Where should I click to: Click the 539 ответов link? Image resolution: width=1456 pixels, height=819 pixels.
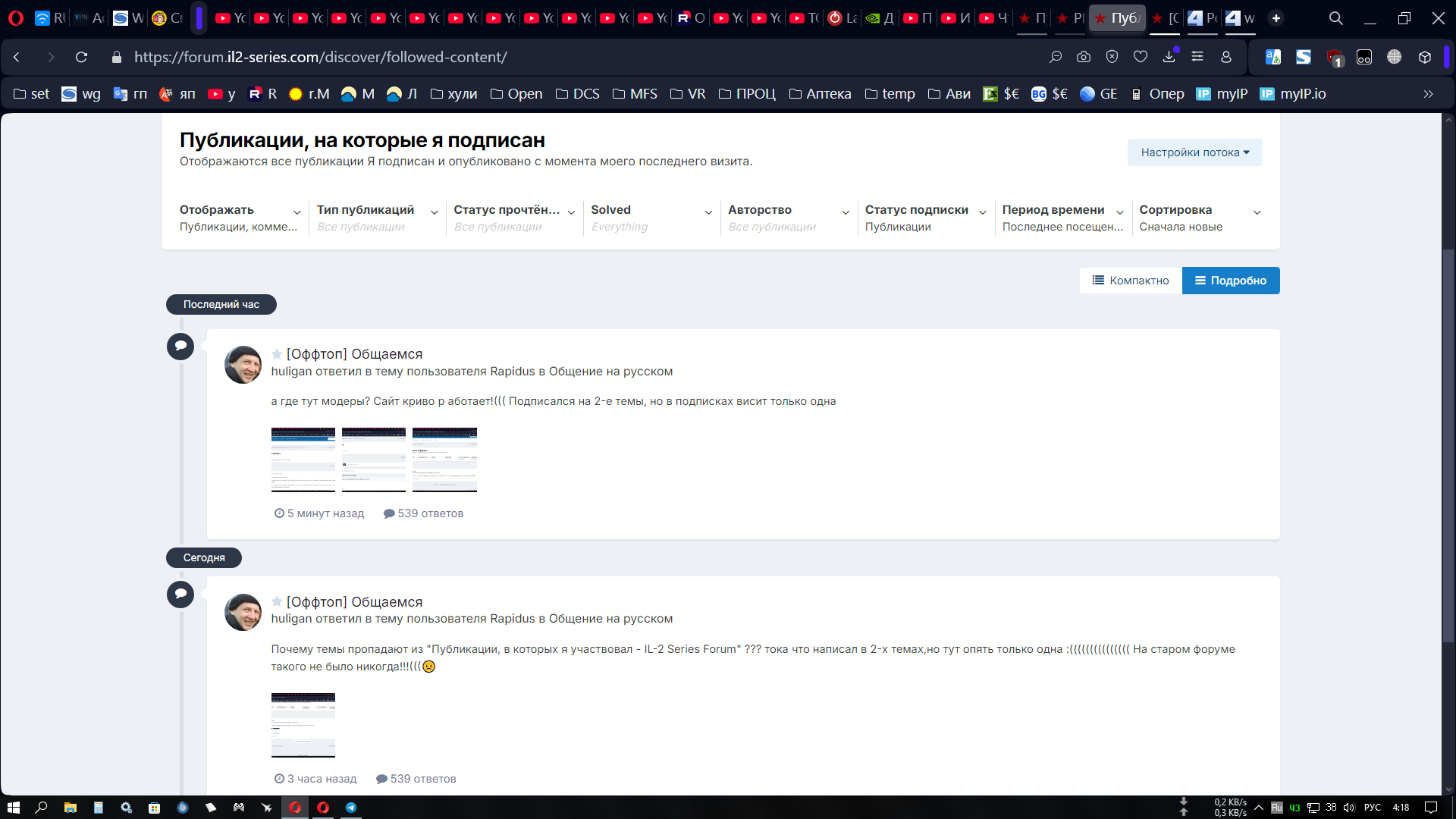coord(428,513)
